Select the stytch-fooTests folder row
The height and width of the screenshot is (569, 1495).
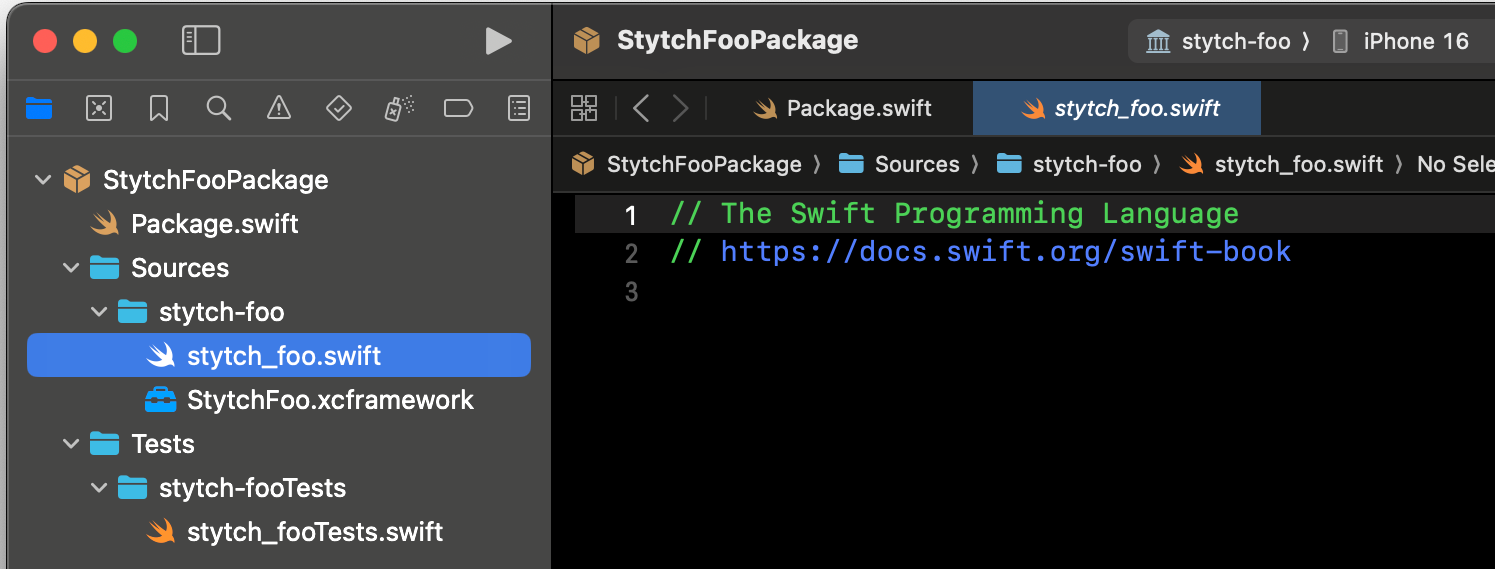279,488
